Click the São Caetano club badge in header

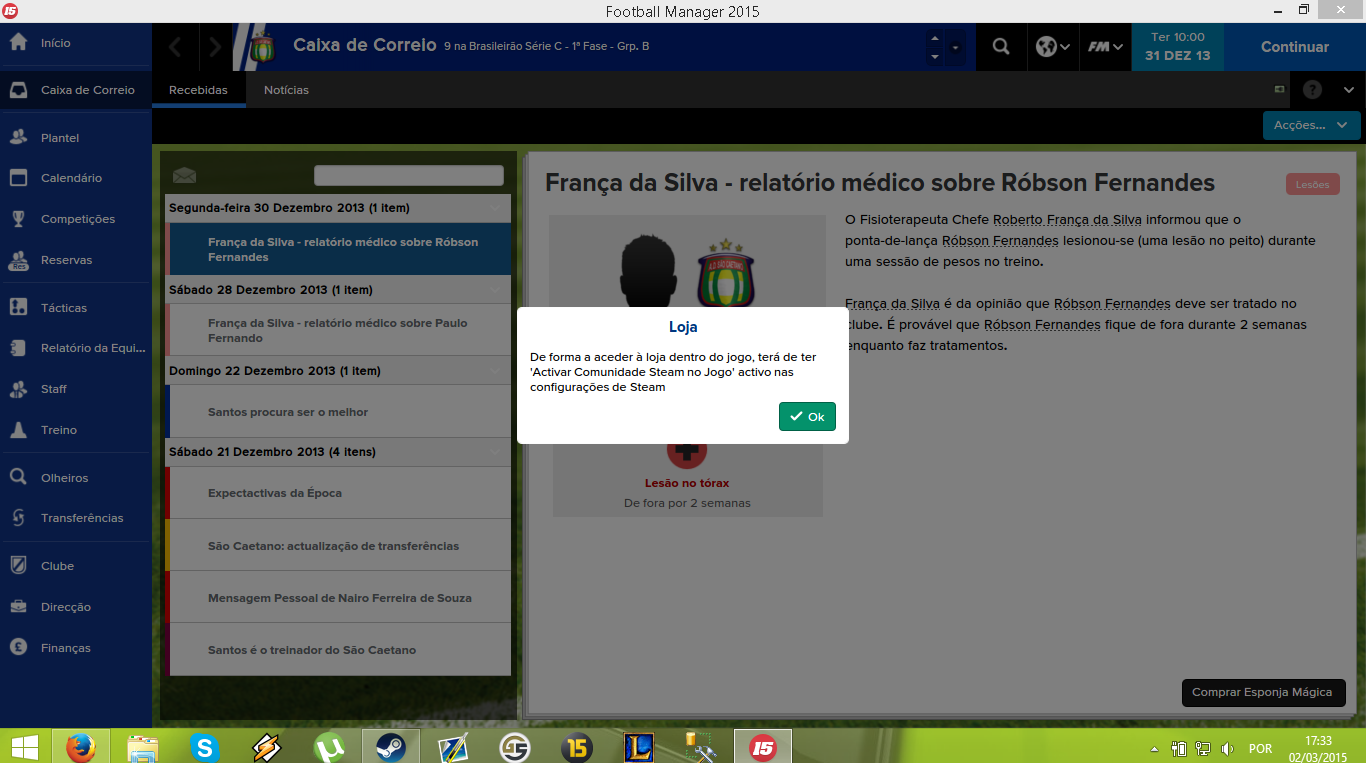(263, 47)
